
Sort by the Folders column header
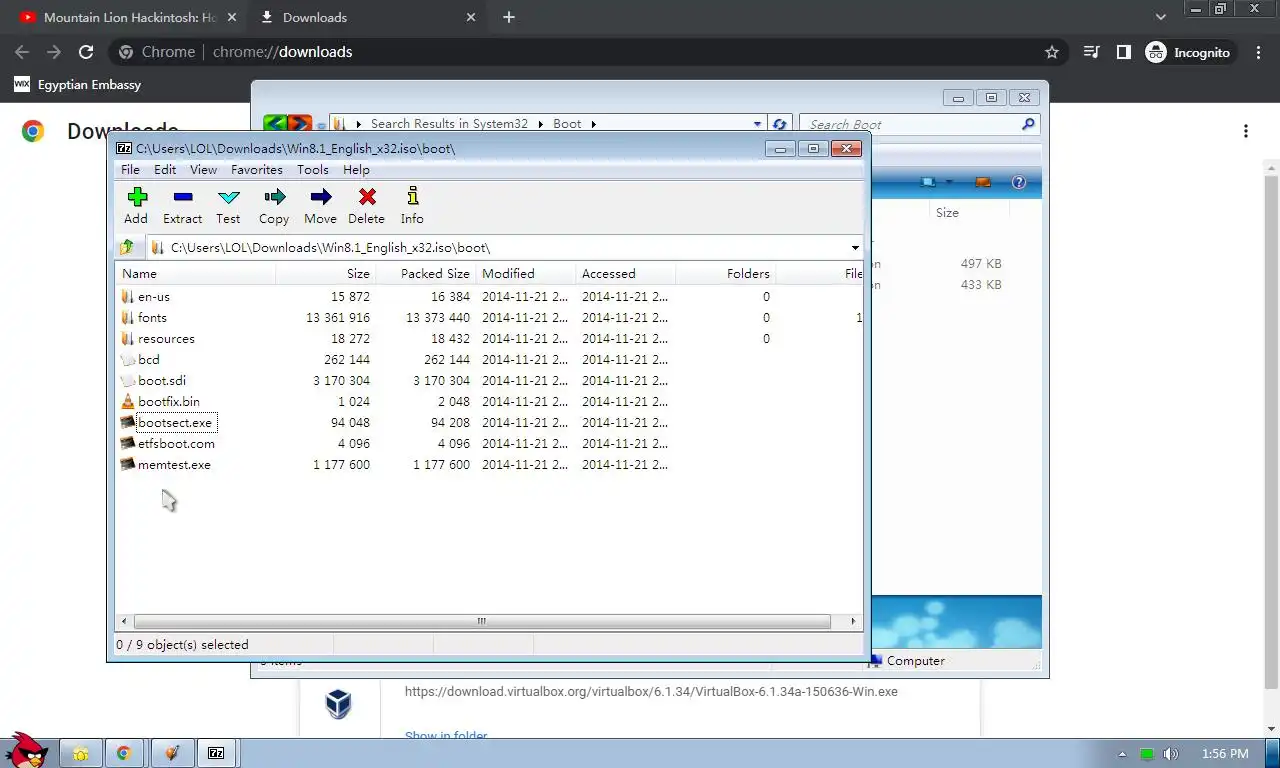click(725, 273)
